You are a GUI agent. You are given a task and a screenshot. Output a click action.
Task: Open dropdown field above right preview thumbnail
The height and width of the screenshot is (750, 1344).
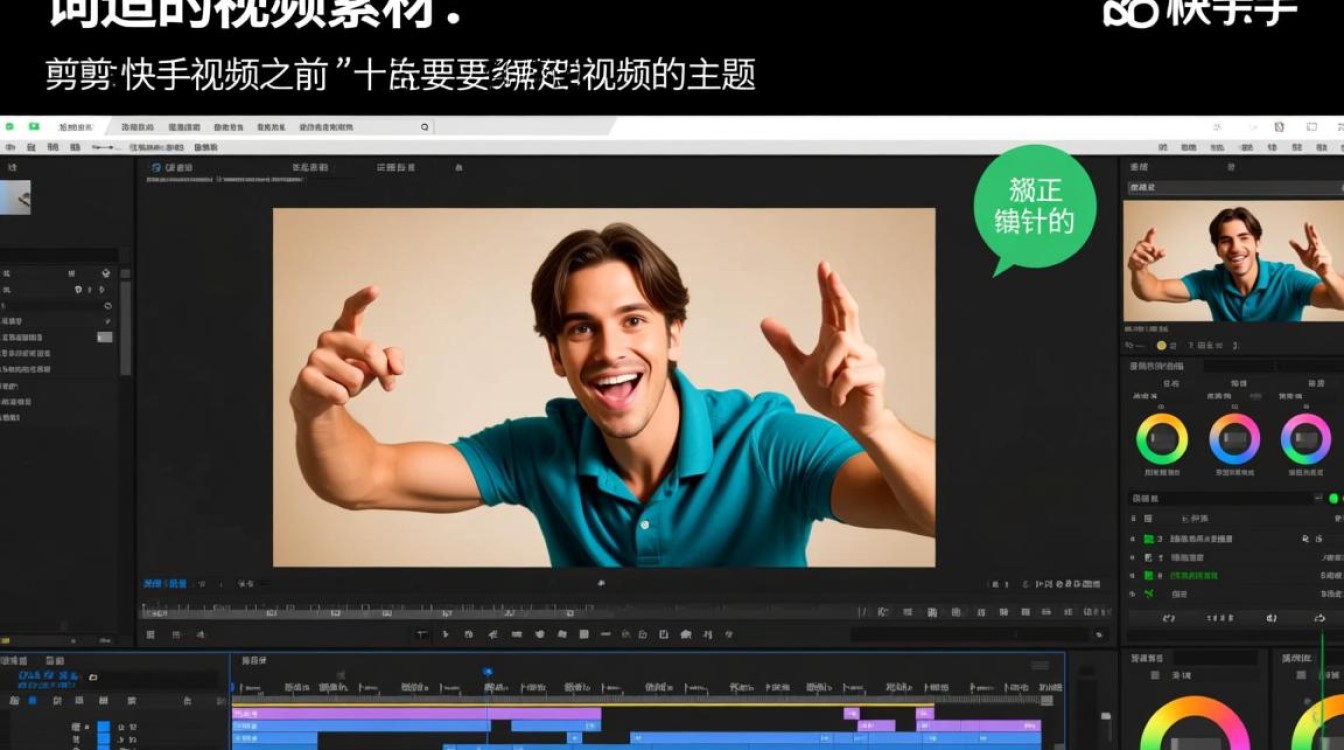[x=1234, y=187]
